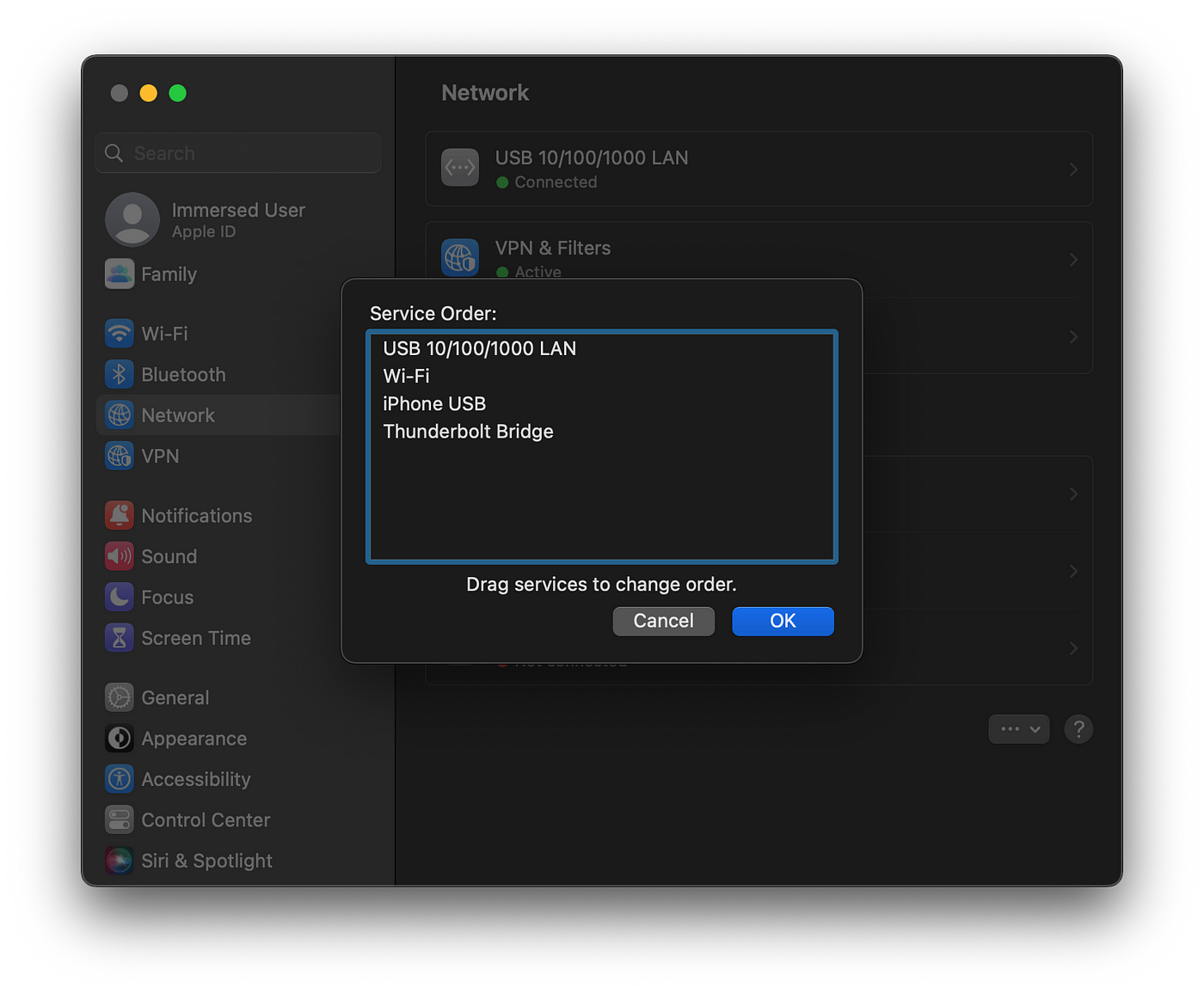This screenshot has width=1204, height=994.
Task: Click the Screen Time hourglass icon
Action: 120,638
